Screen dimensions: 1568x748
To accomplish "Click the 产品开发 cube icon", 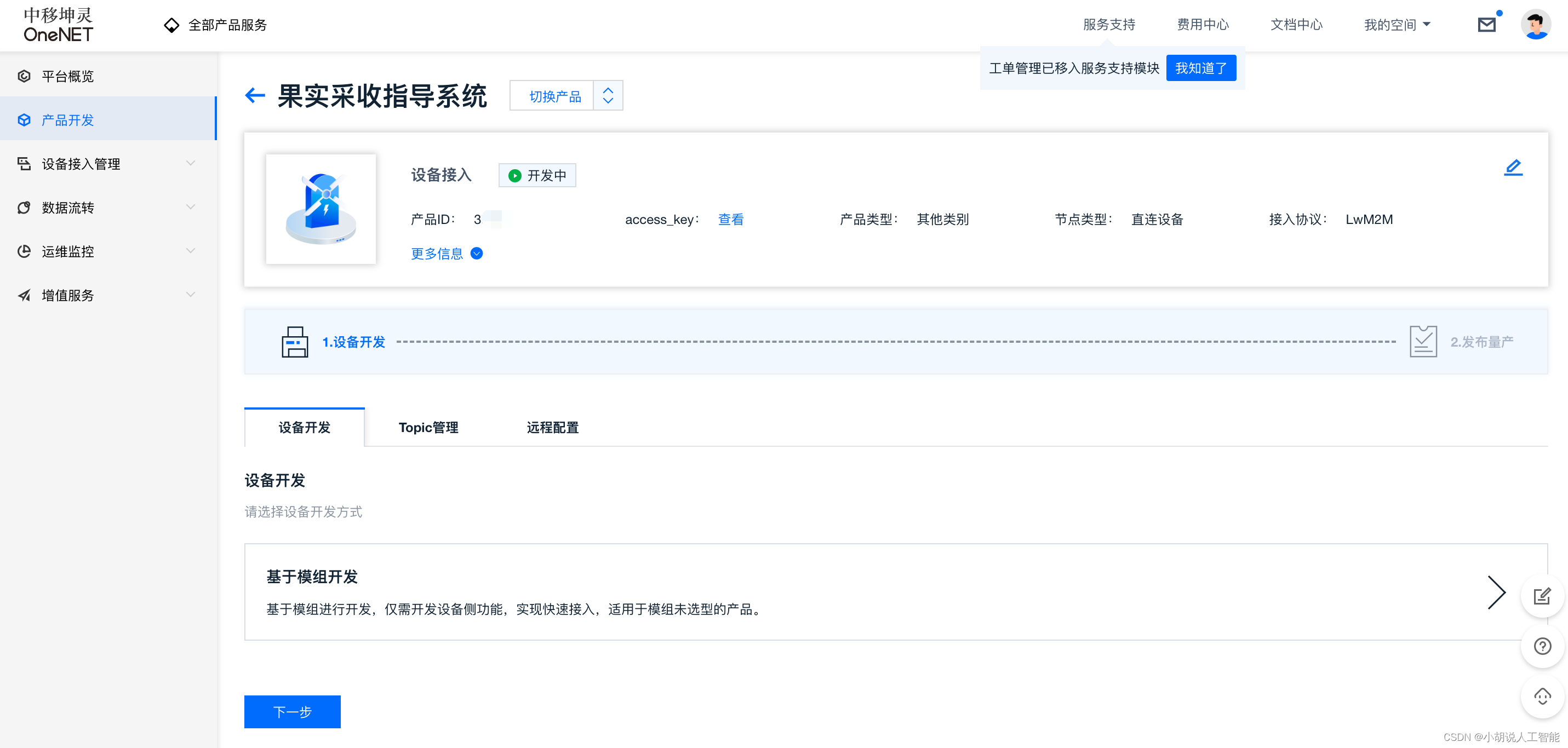I will tap(24, 120).
